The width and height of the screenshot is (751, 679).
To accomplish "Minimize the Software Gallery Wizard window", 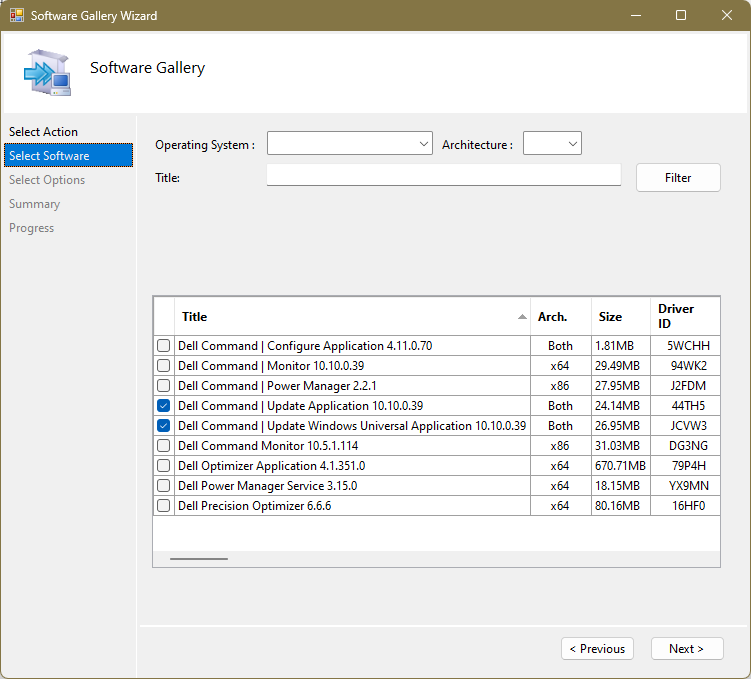I will coord(636,15).
